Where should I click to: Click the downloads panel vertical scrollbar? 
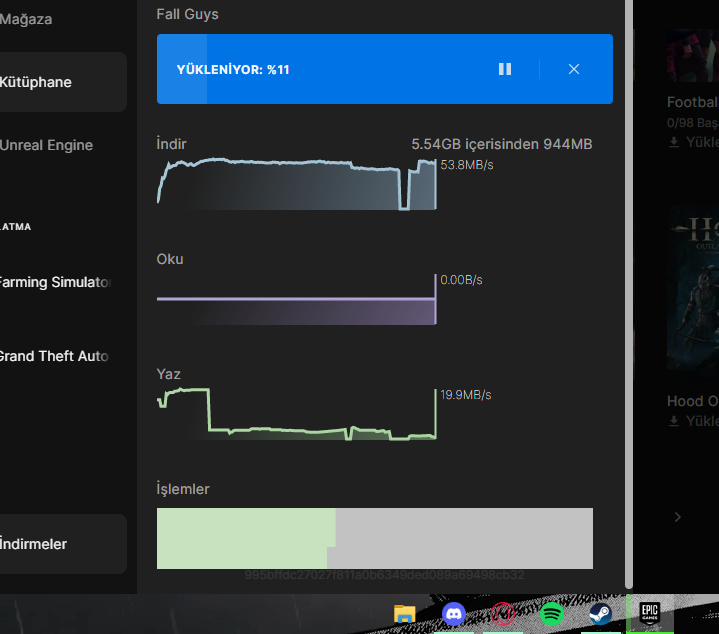[x=629, y=294]
